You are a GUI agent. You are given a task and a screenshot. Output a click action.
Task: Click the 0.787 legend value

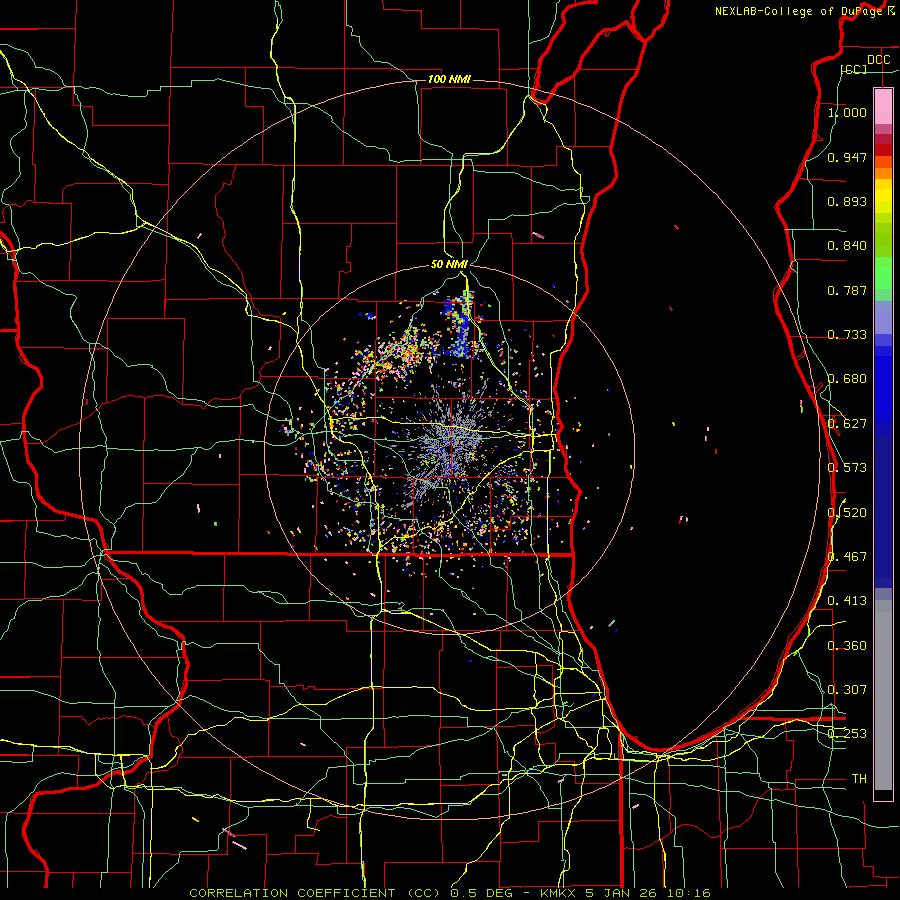(x=847, y=290)
